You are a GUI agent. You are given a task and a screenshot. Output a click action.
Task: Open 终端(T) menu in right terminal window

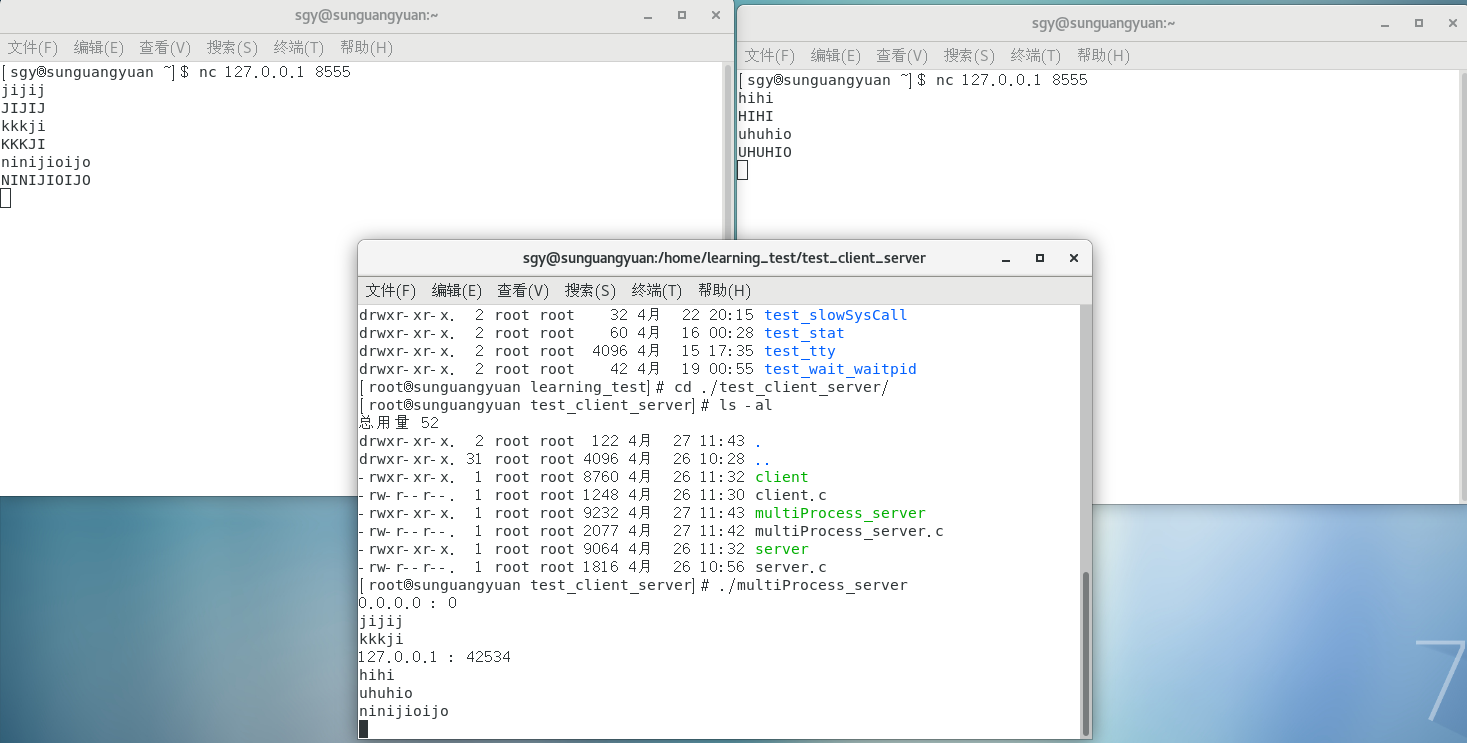[1036, 55]
